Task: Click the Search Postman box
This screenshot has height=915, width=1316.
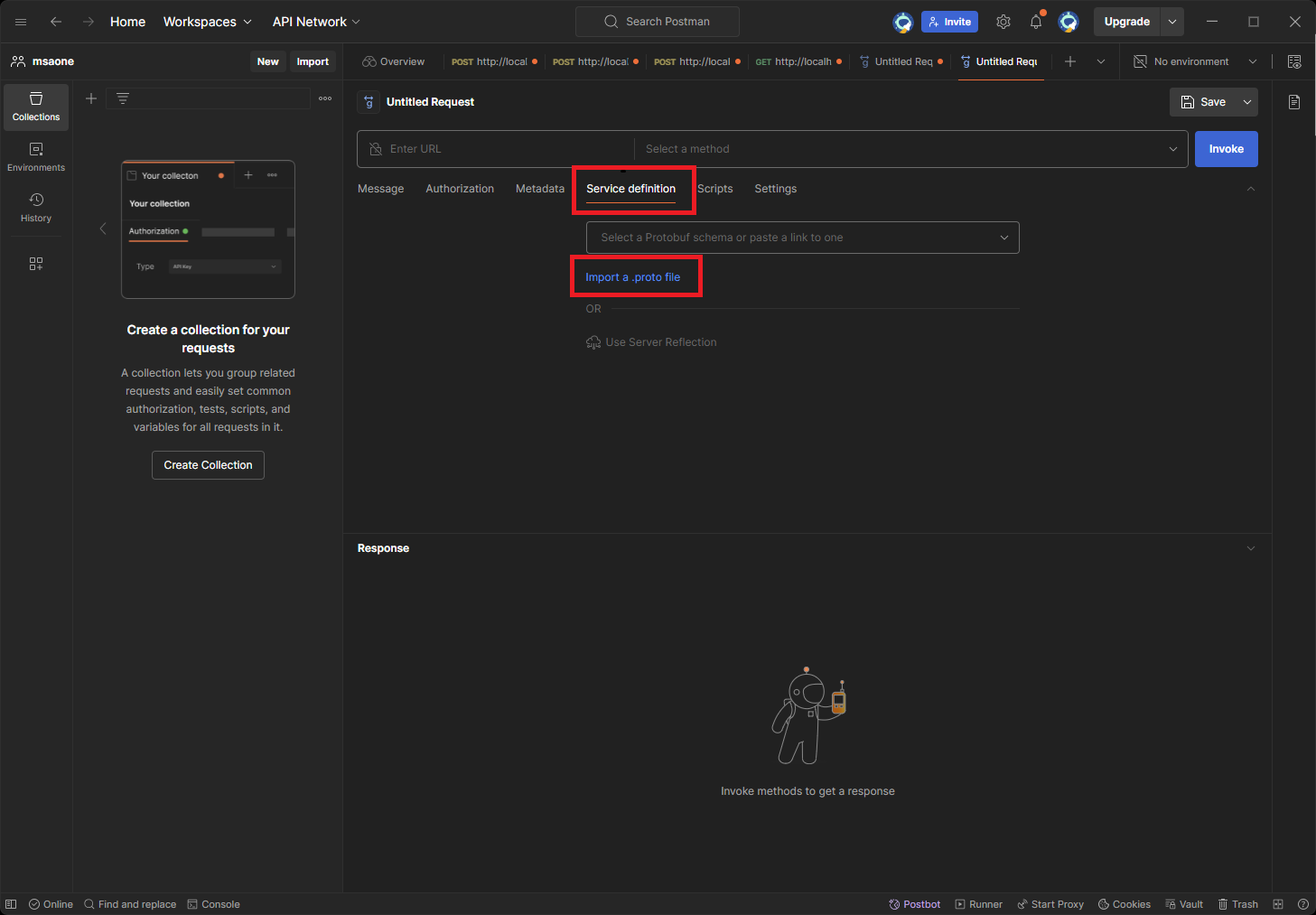Action: pyautogui.click(x=658, y=22)
